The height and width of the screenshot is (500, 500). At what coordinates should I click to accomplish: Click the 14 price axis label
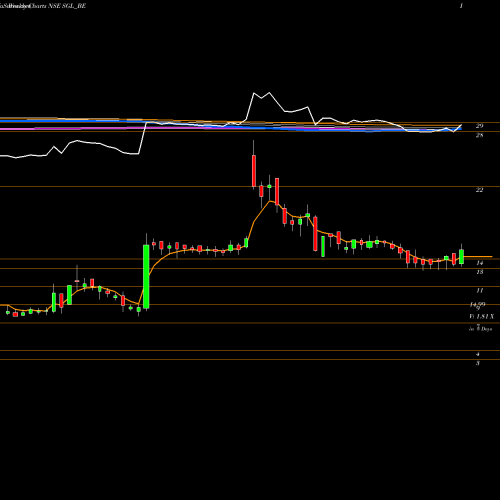(x=479, y=263)
